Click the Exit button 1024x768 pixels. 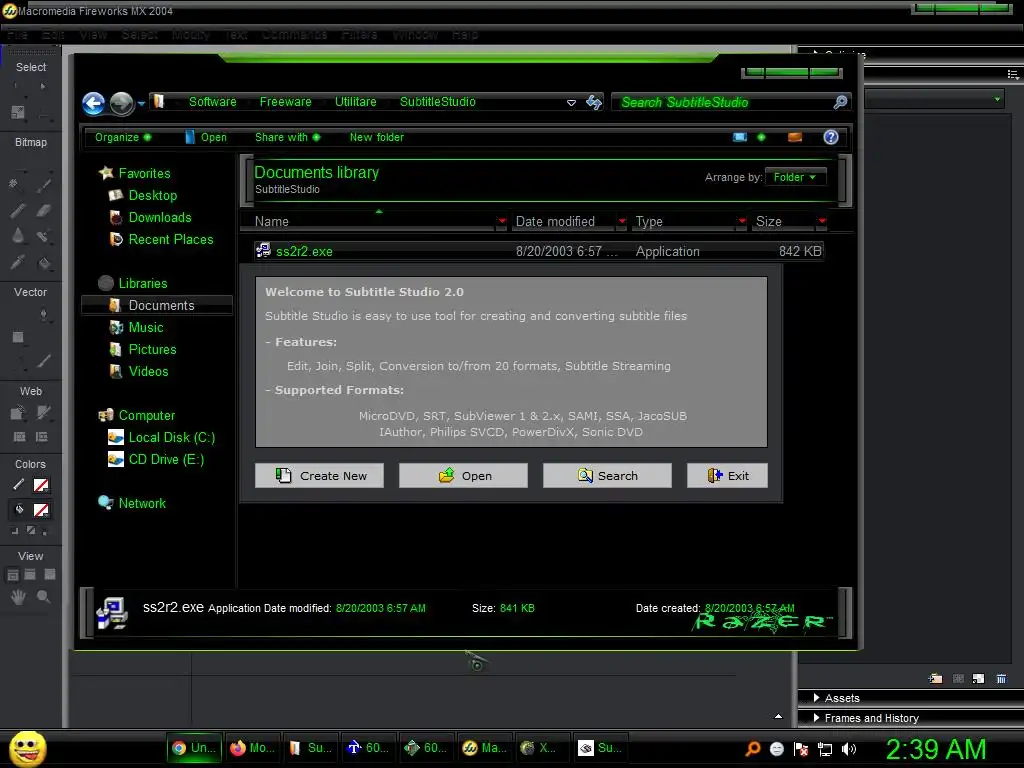pos(728,475)
